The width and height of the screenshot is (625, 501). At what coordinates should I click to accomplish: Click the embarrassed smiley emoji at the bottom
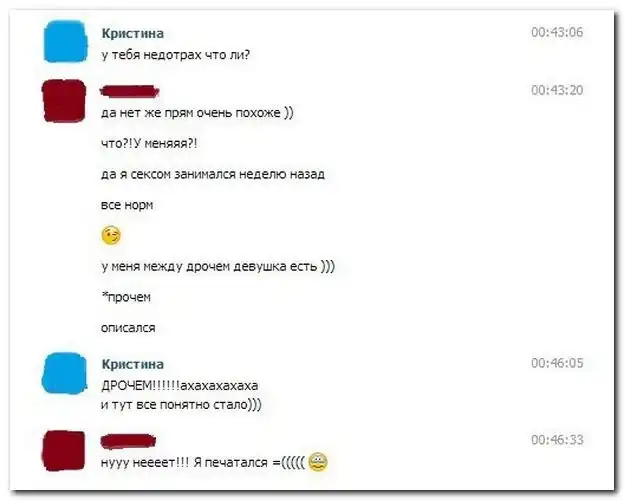(318, 462)
